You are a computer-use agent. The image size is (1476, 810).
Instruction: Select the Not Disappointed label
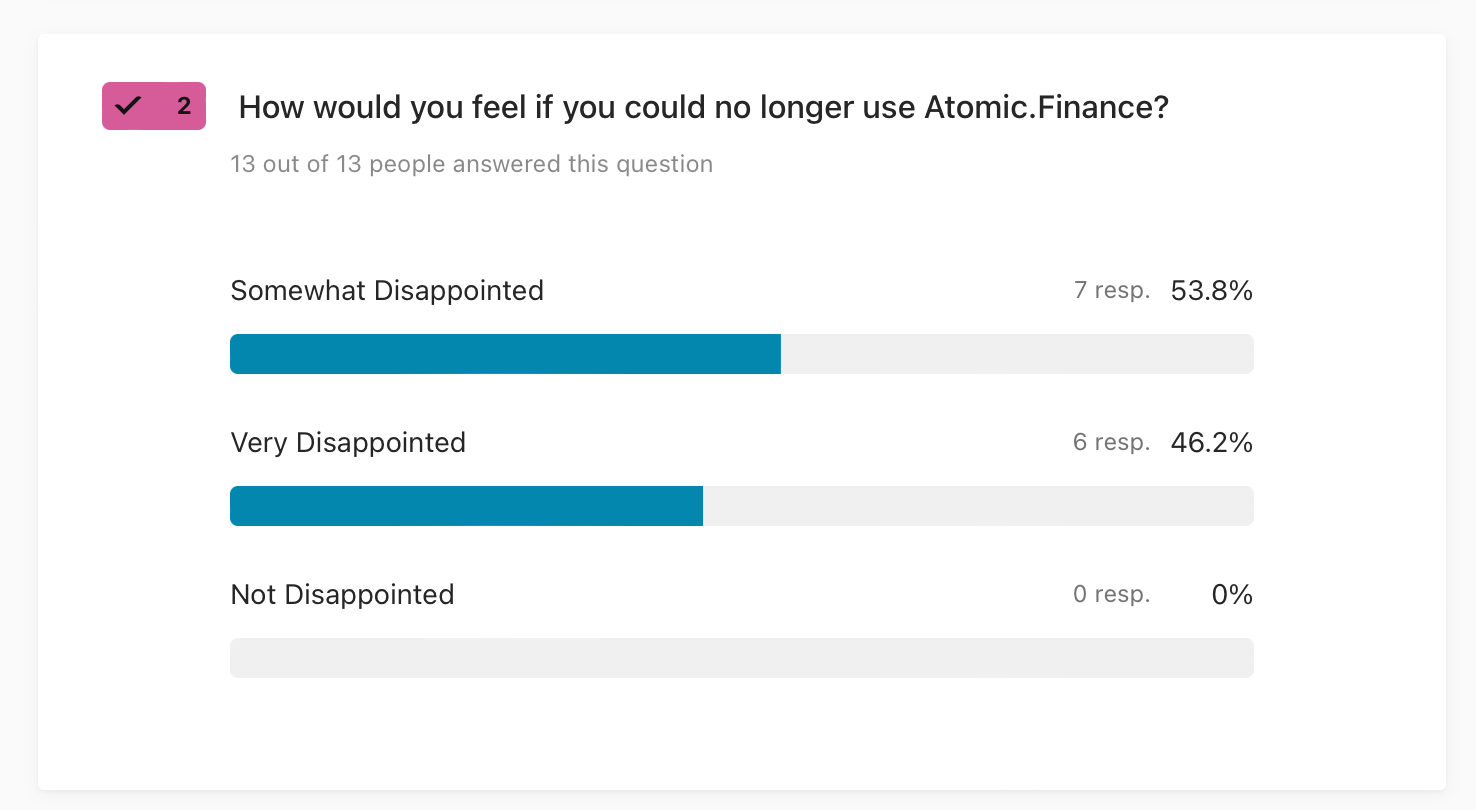[342, 595]
